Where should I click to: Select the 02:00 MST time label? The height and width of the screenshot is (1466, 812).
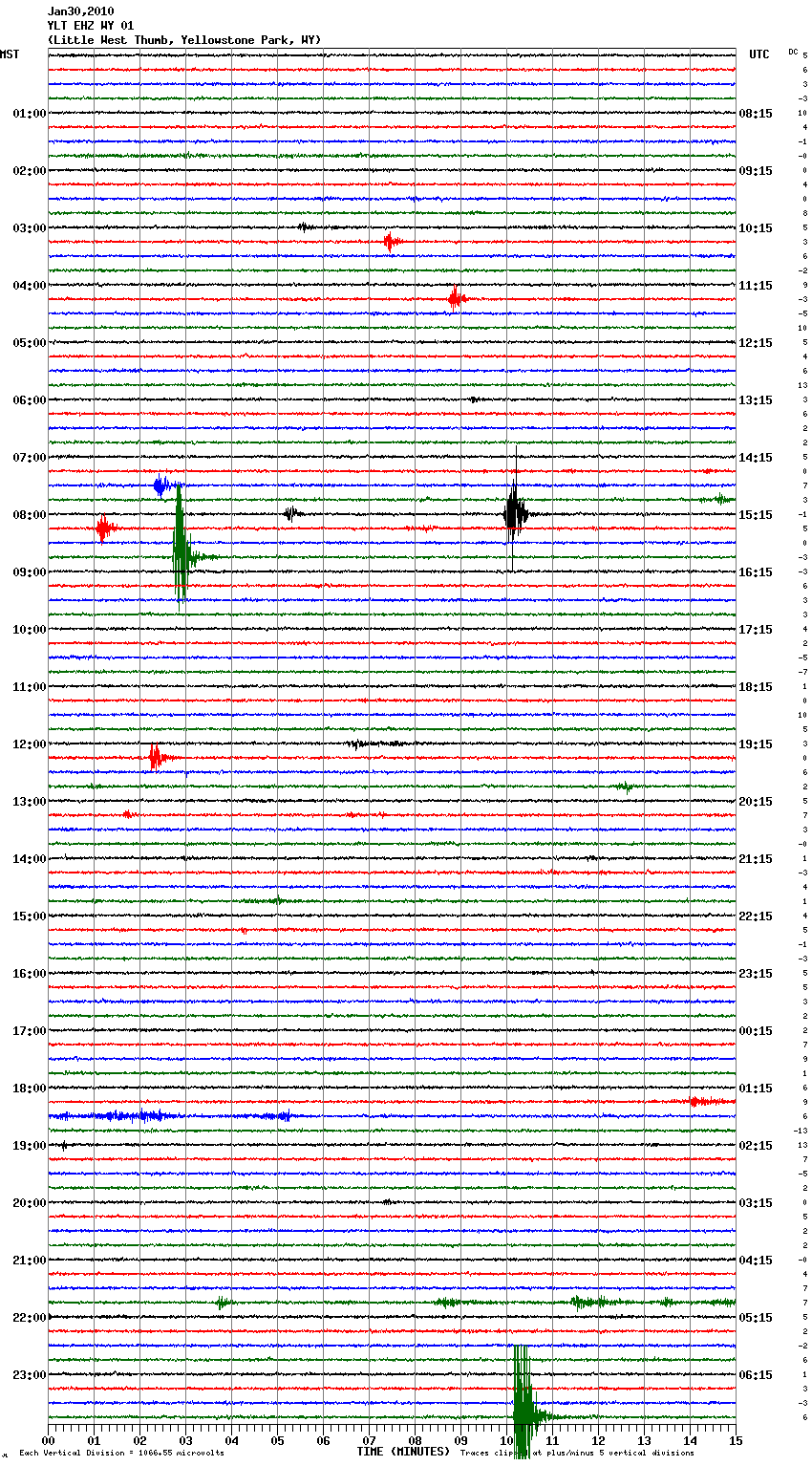click(30, 171)
